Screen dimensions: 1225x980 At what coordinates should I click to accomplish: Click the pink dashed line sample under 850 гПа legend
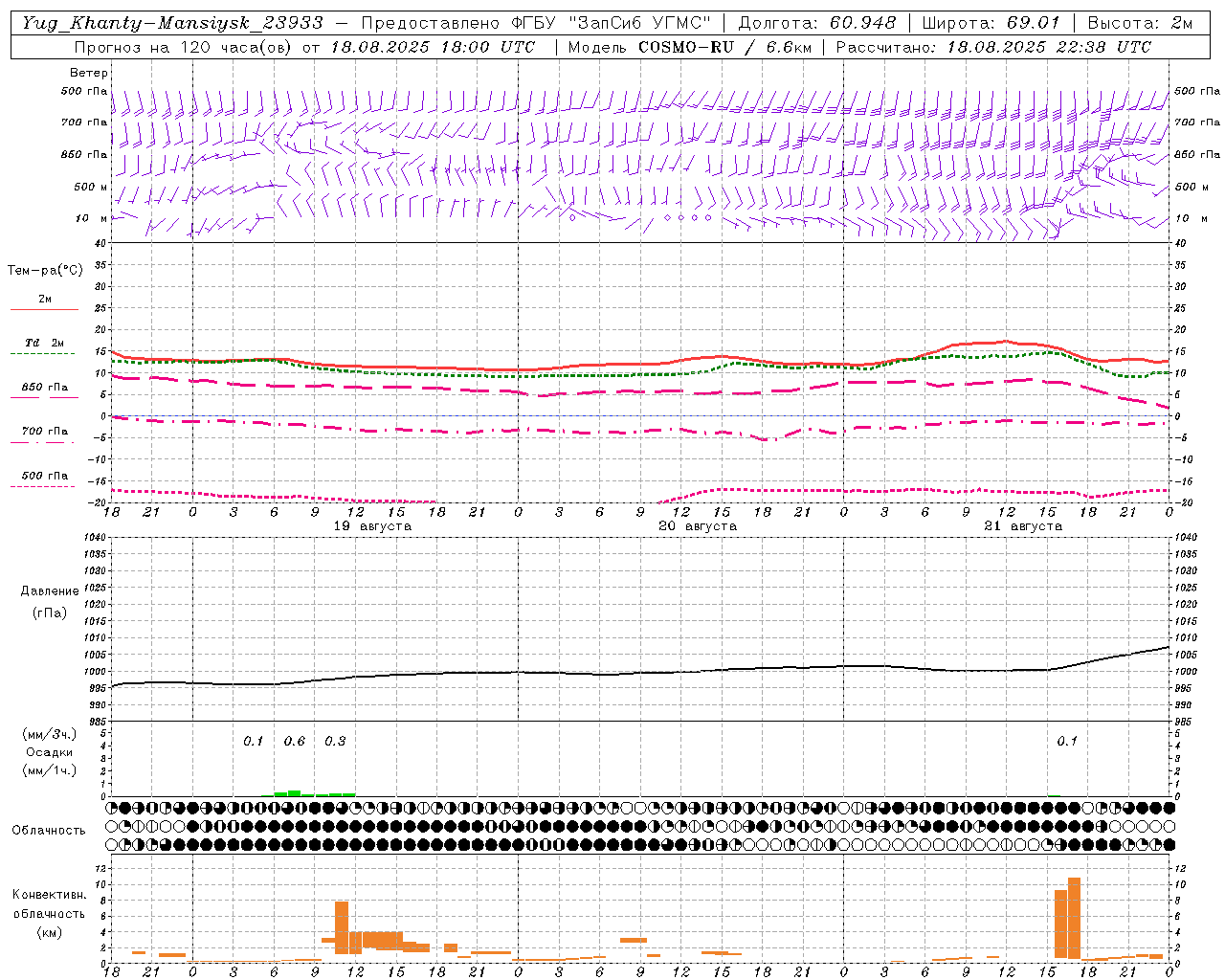(x=44, y=397)
